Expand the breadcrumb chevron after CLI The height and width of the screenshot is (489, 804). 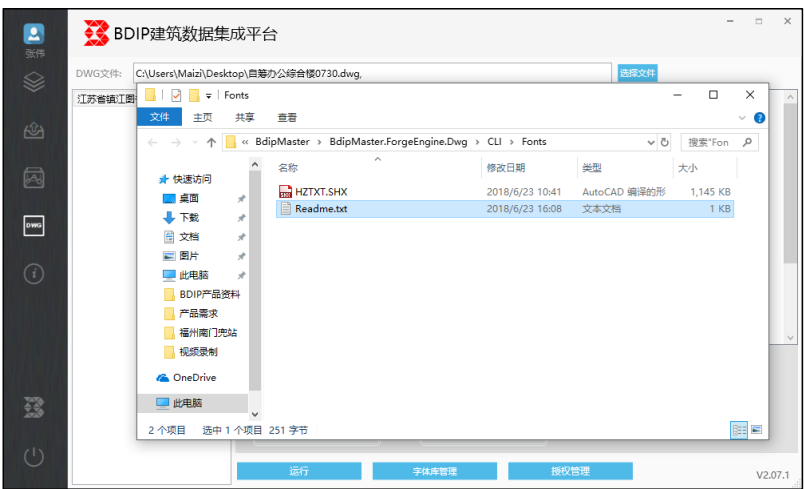pos(512,142)
